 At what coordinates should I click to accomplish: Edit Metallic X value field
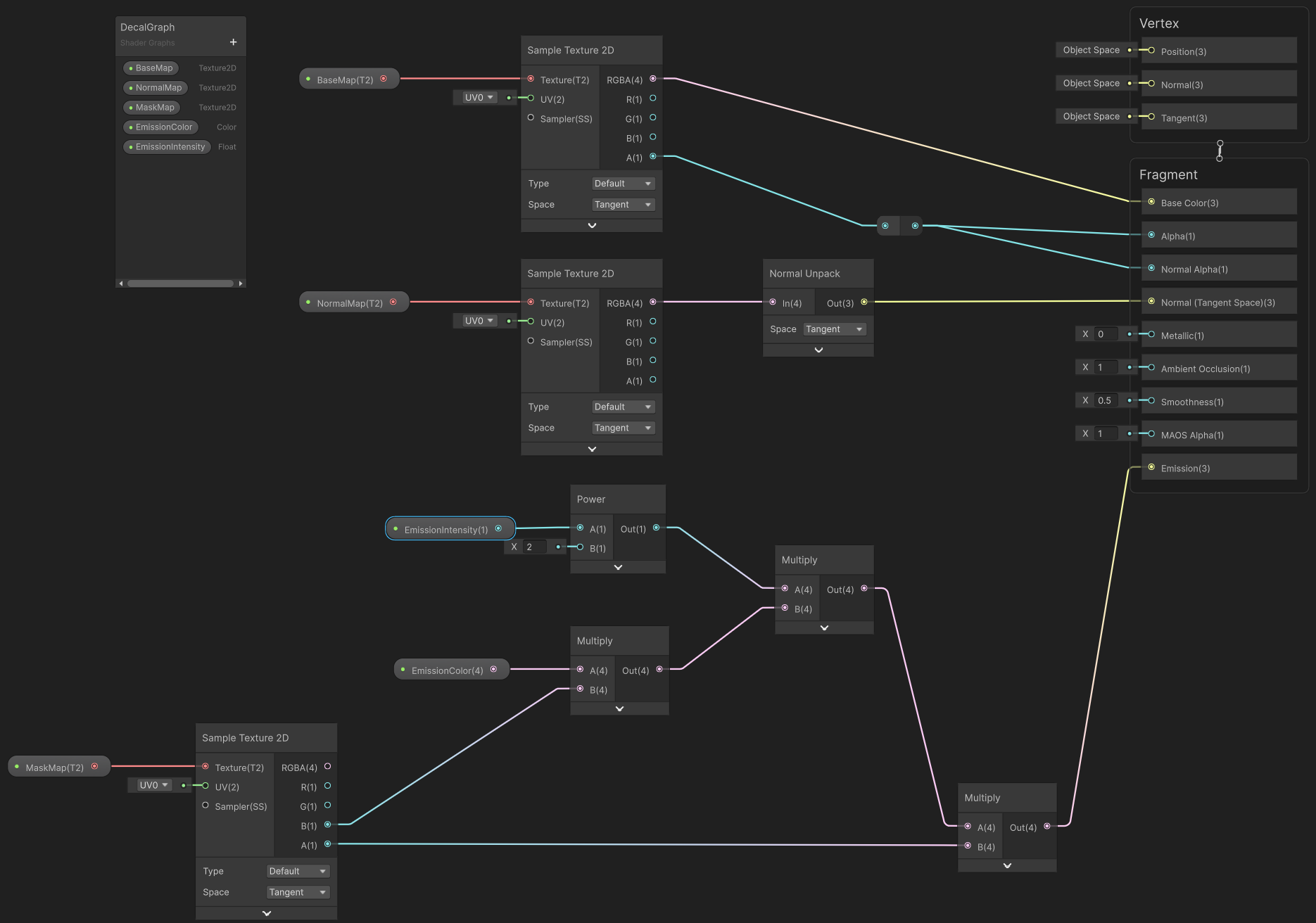pos(1106,334)
